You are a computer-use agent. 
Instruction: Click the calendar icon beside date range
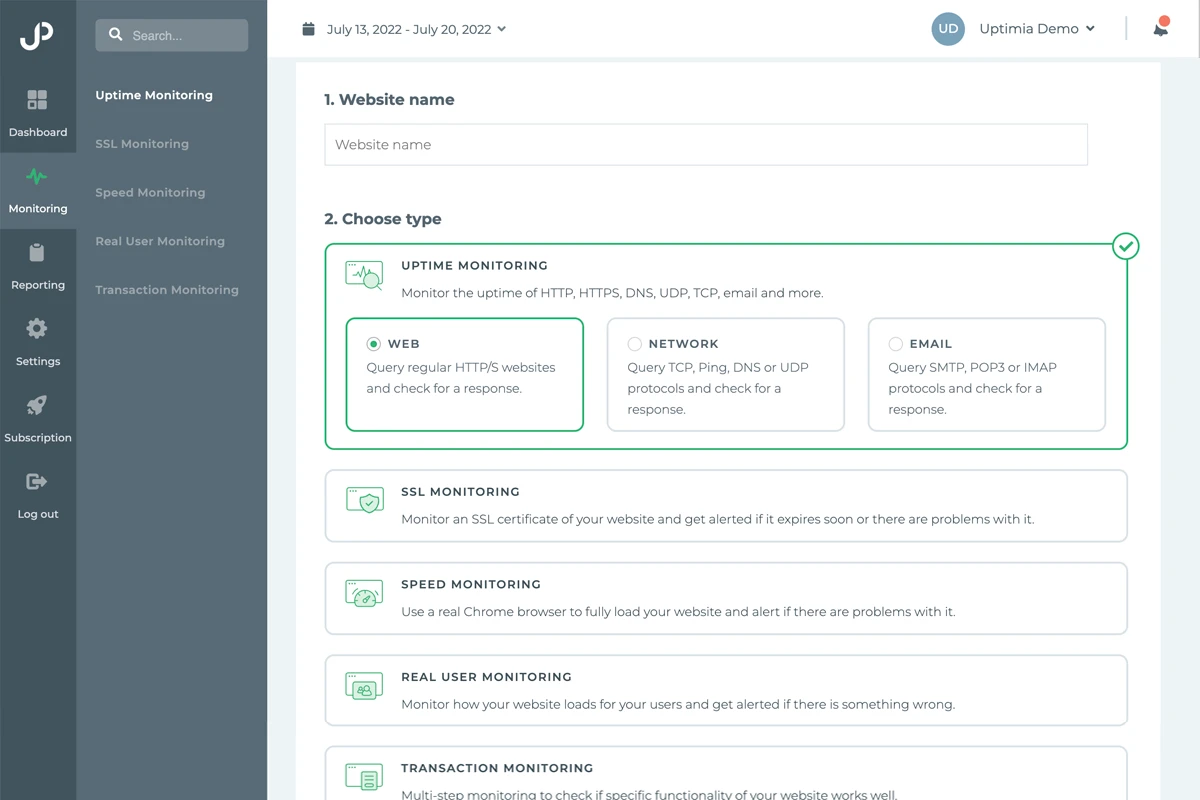click(309, 29)
